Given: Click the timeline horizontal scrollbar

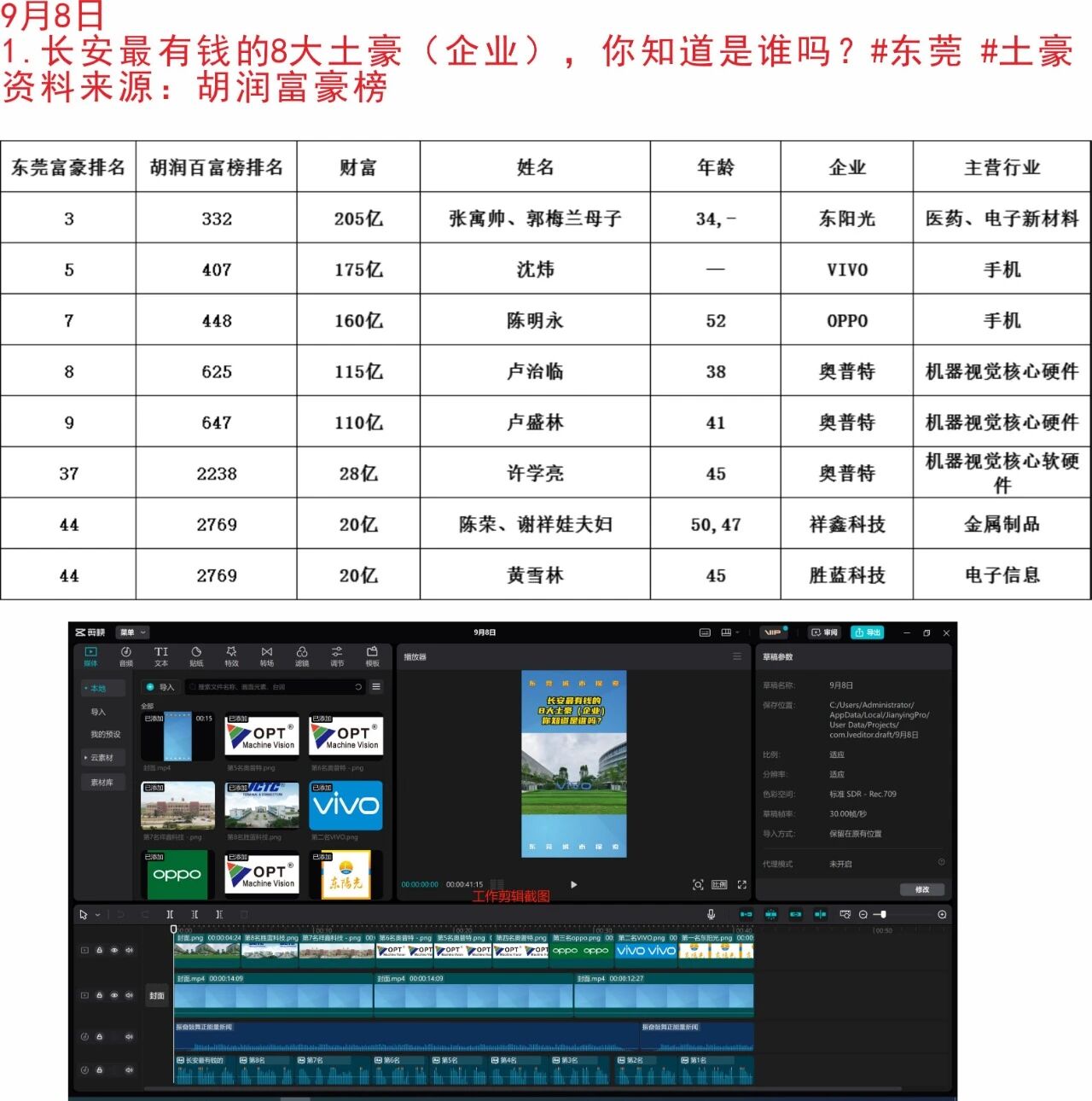Looking at the screenshot, I should pos(522,1089).
